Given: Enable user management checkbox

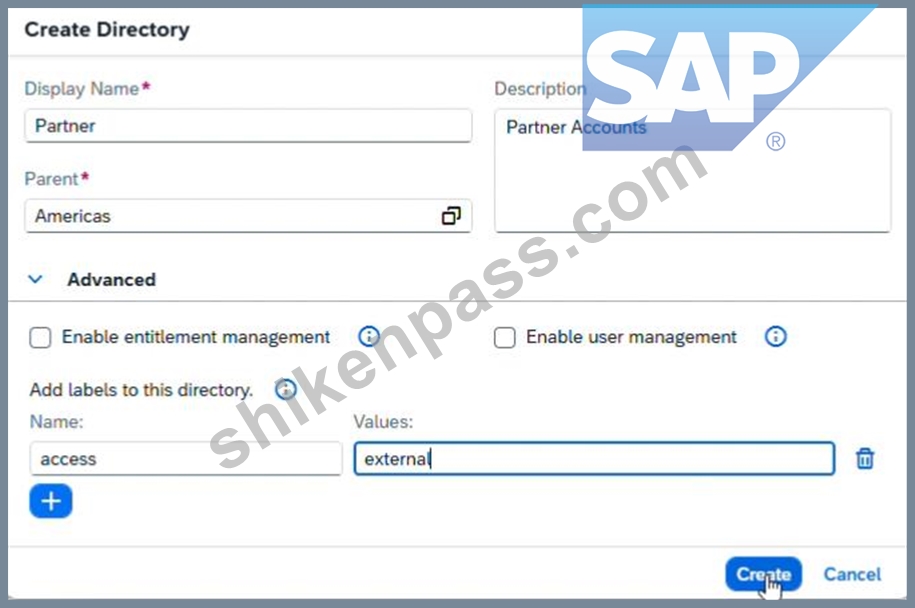Looking at the screenshot, I should (x=505, y=337).
